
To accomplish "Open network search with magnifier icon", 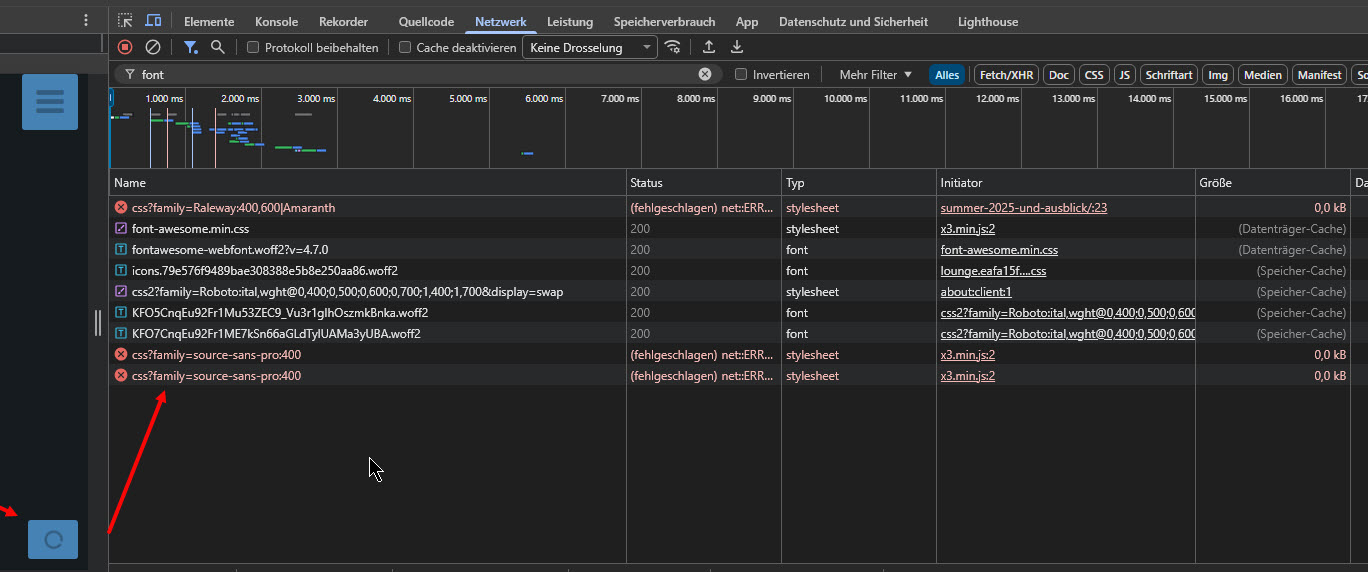I will click(217, 47).
